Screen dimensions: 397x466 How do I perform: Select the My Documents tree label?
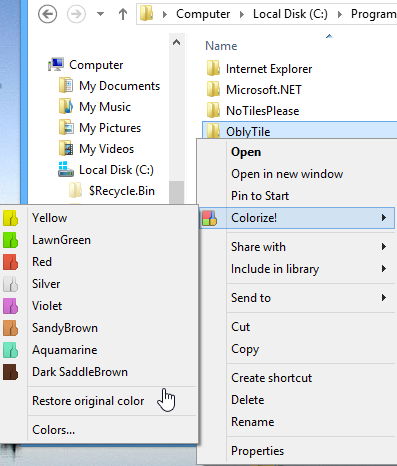pos(120,86)
